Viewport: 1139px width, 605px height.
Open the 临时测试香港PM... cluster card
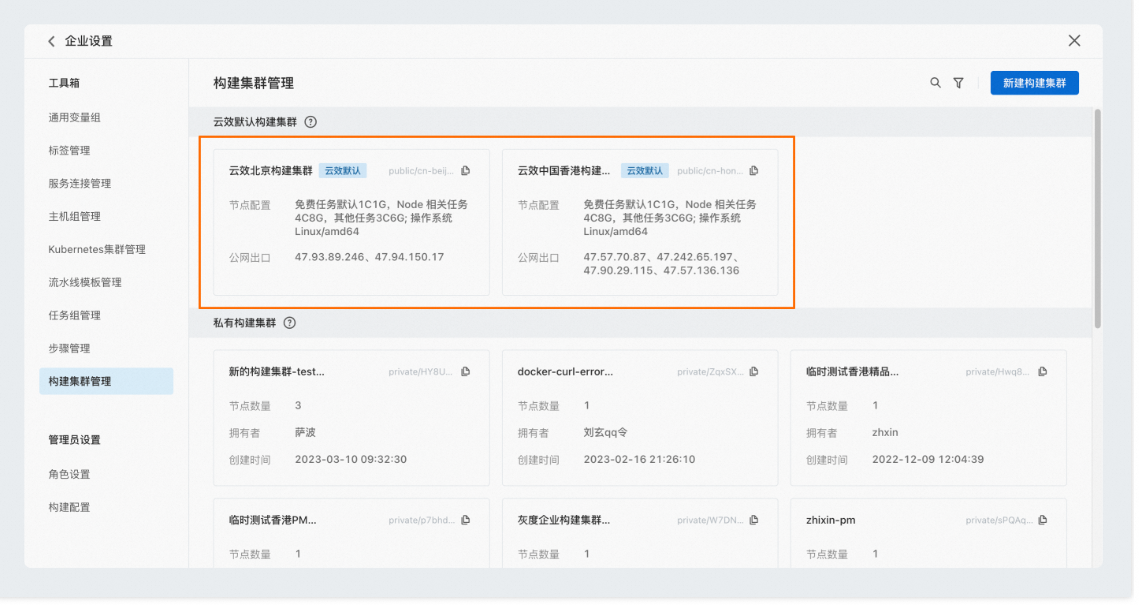click(352, 535)
